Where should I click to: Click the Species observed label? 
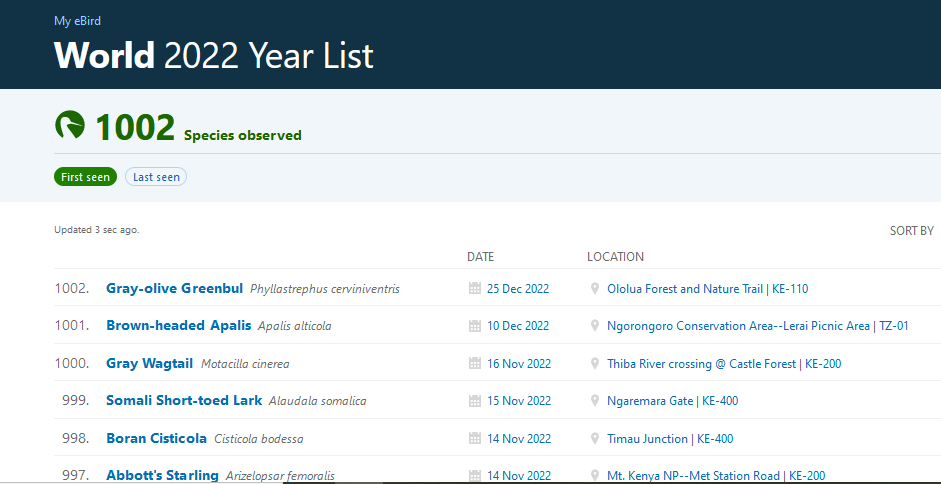[242, 136]
